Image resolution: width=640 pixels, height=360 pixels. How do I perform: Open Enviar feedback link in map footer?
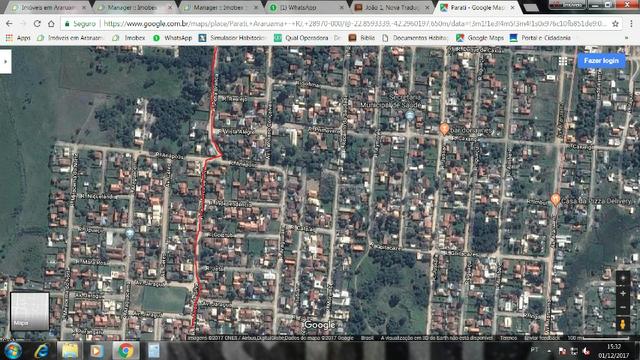click(542, 338)
